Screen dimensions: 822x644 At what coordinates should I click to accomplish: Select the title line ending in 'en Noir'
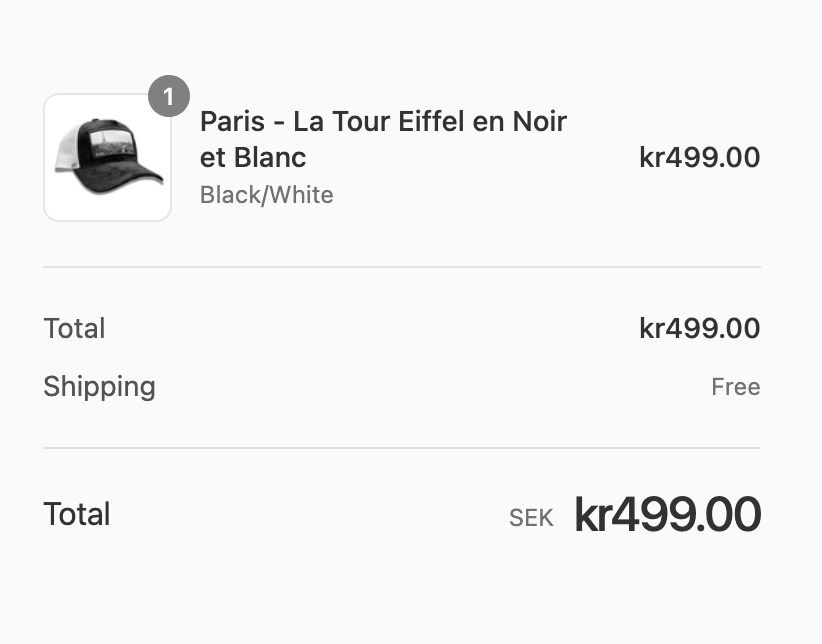pos(383,122)
